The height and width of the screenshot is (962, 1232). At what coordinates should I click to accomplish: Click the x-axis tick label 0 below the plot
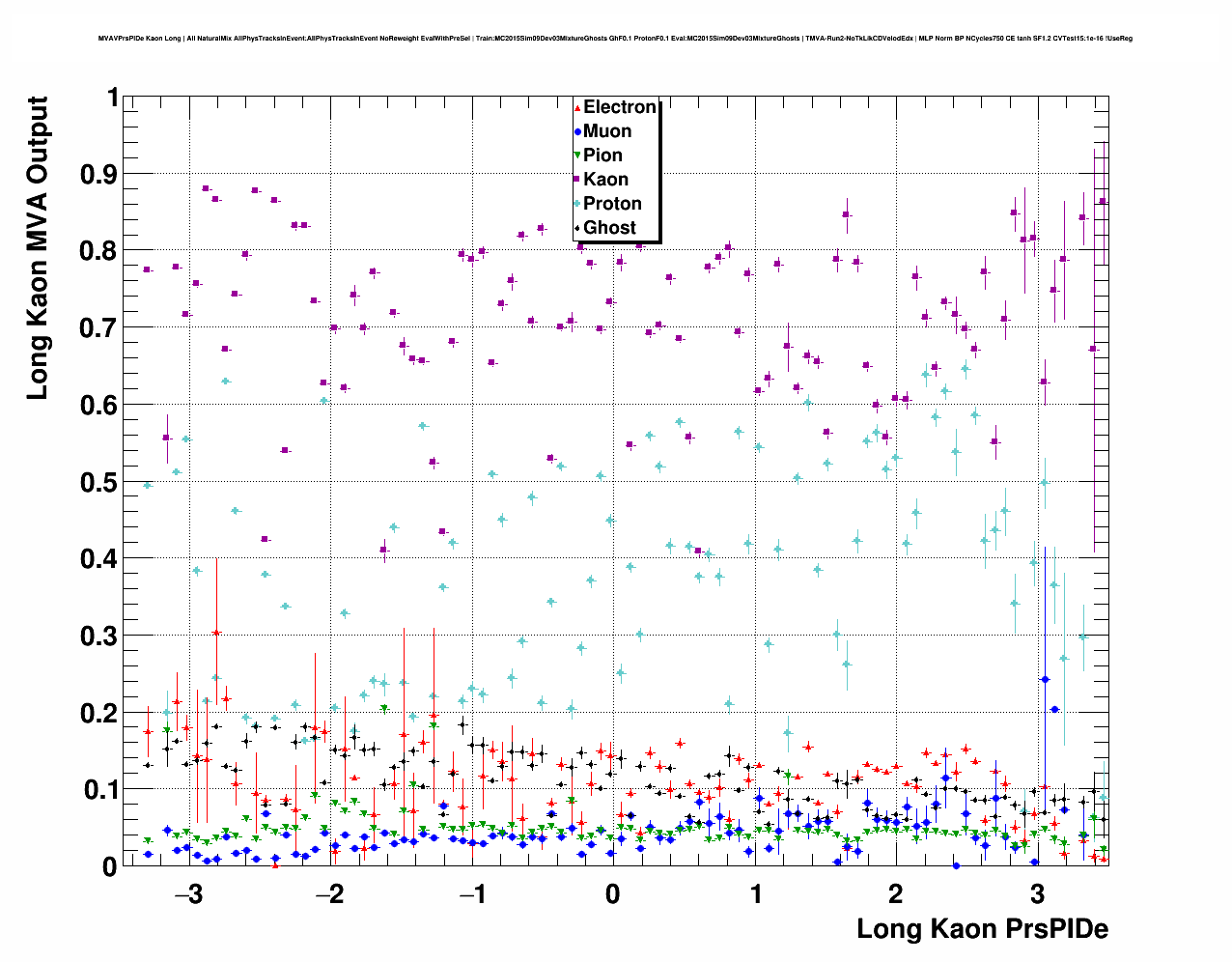(x=613, y=893)
